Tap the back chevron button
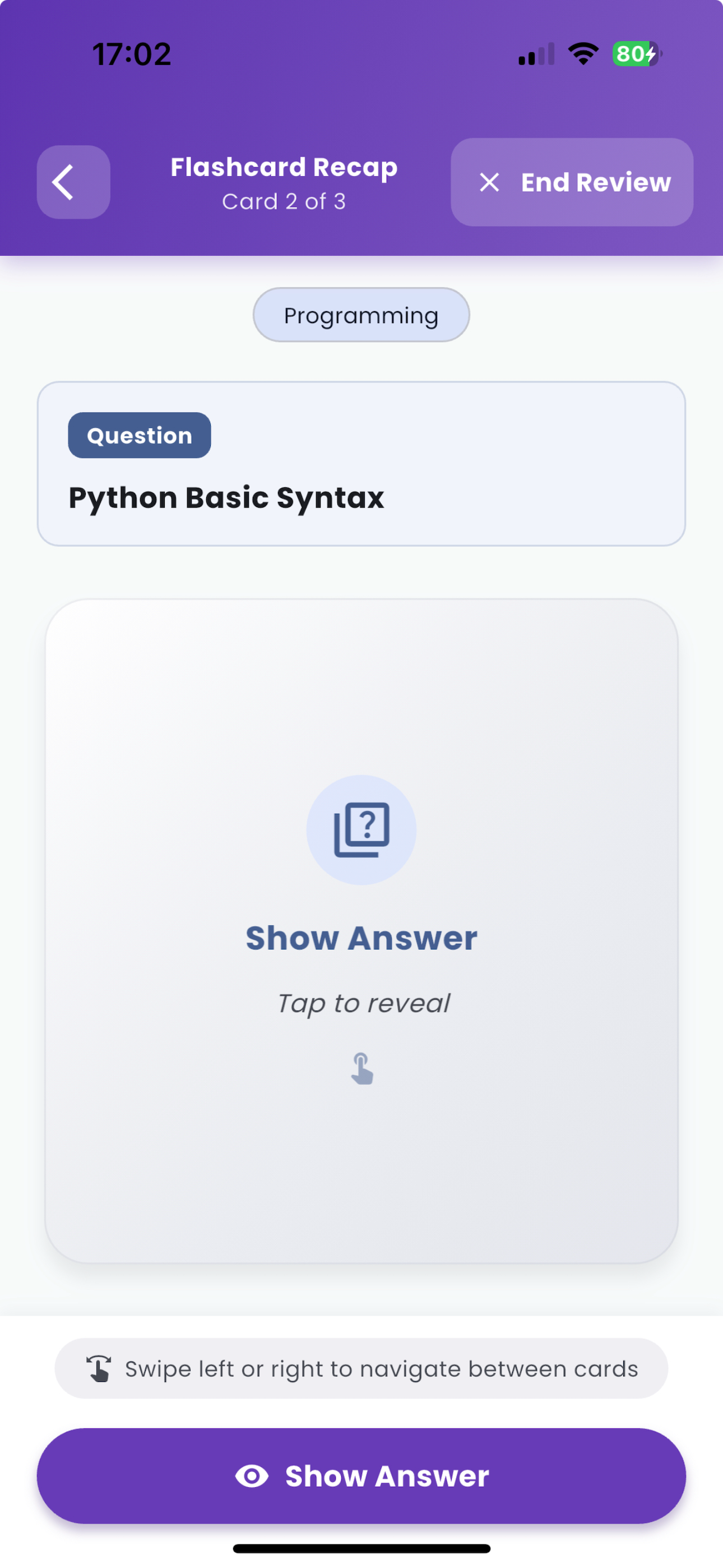 click(x=73, y=182)
